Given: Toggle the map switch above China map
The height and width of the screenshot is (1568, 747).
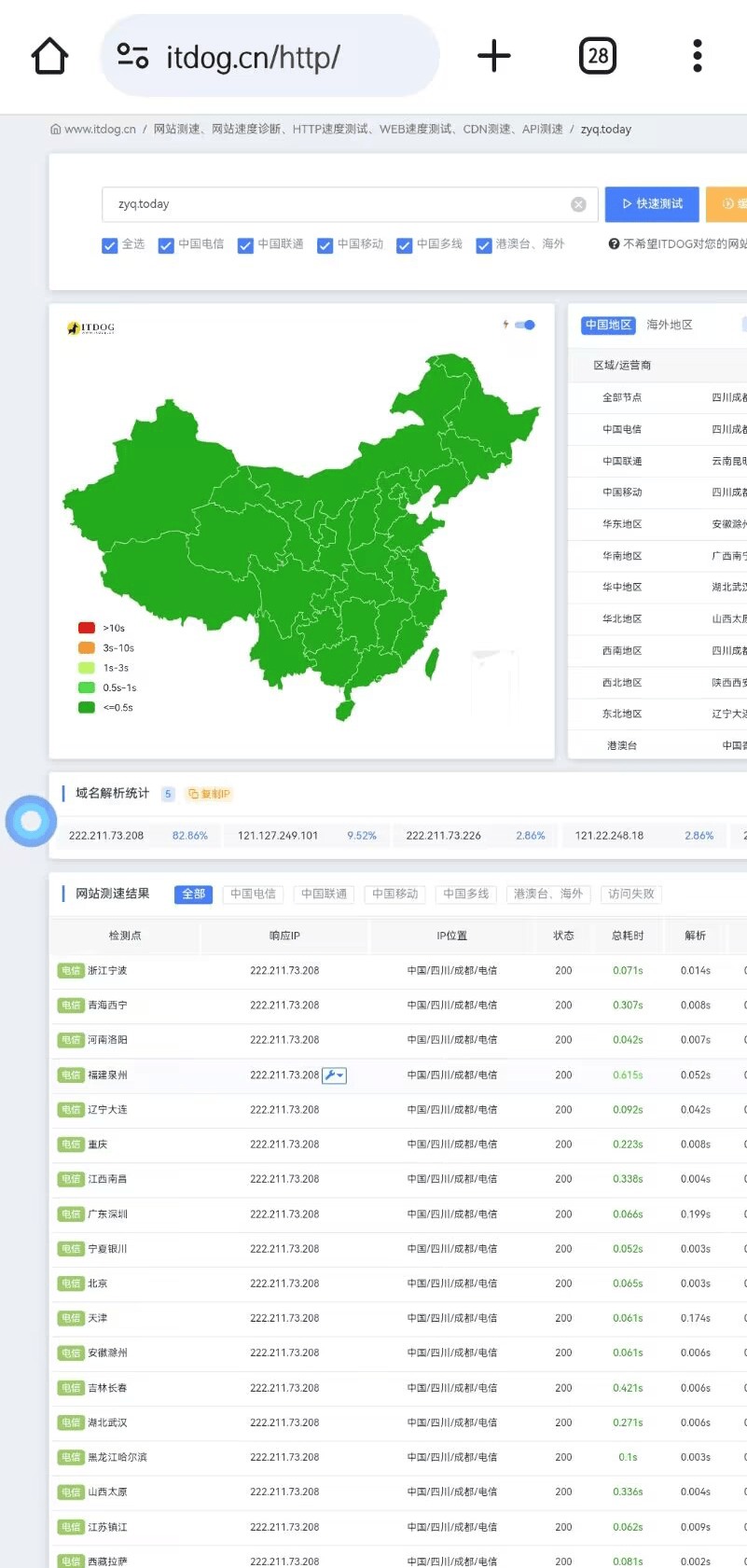Looking at the screenshot, I should coord(525,325).
